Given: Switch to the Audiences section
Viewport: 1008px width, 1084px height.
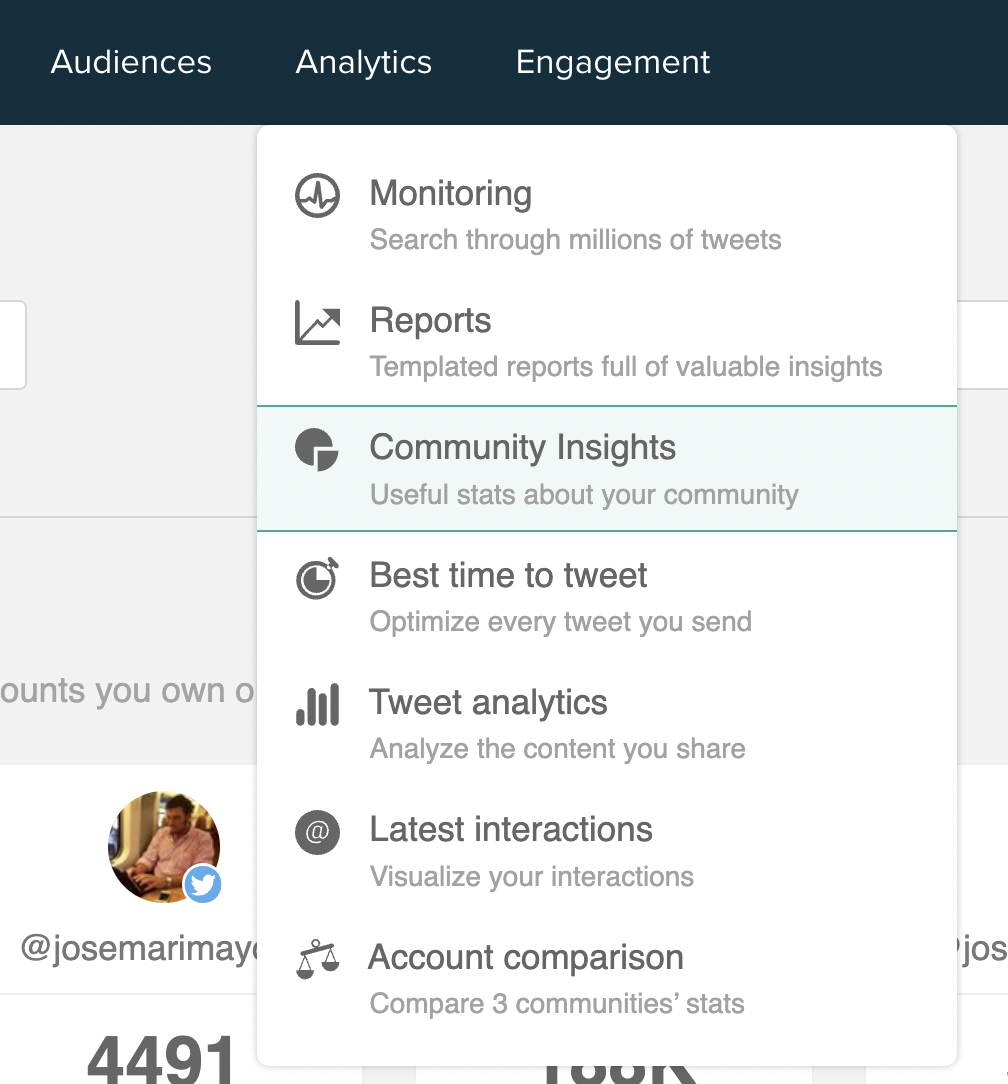Looking at the screenshot, I should pyautogui.click(x=131, y=62).
